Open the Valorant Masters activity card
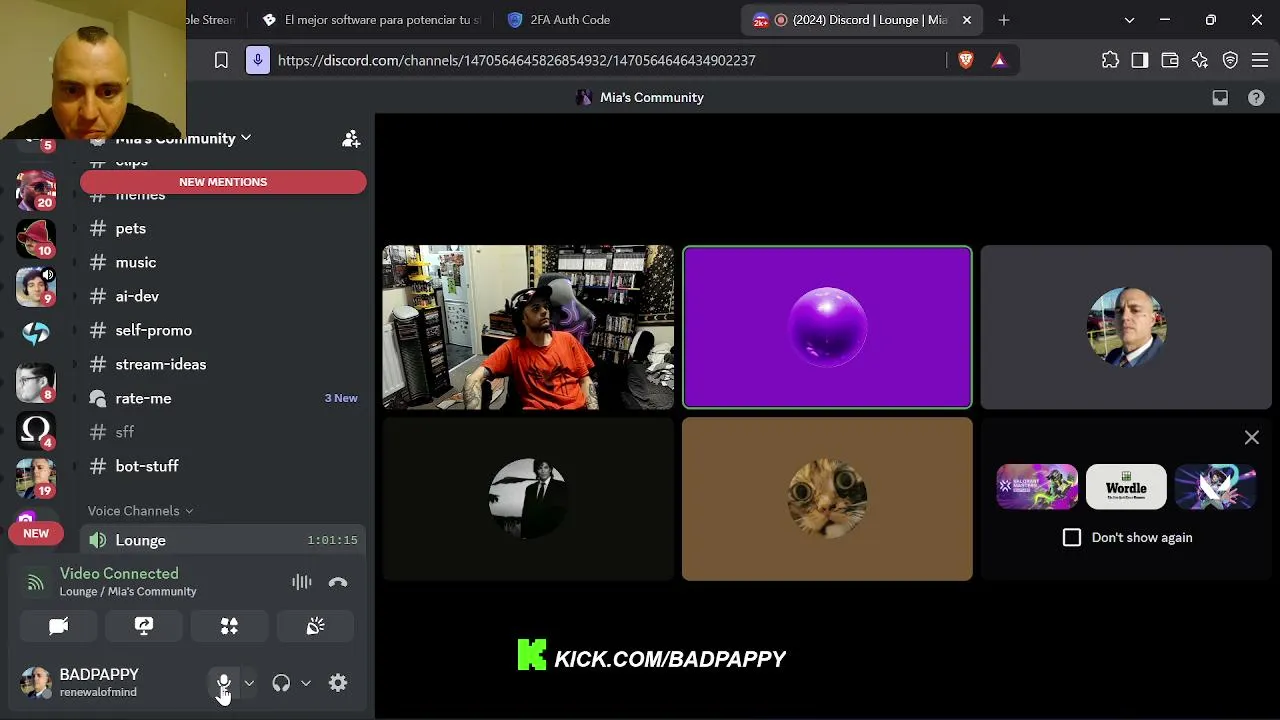The height and width of the screenshot is (720, 1280). point(1037,487)
